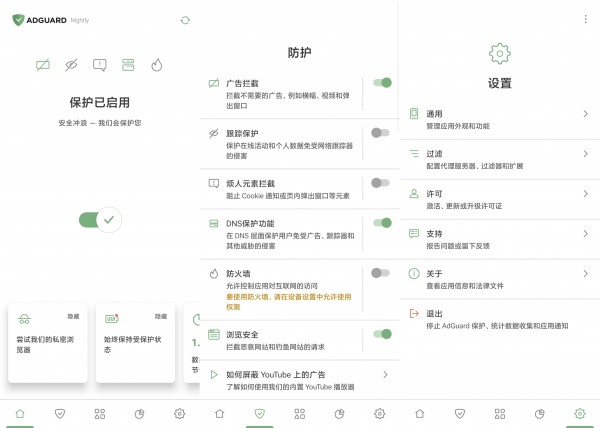Tap the DNS server icon on home screen
Screen dimensions: 600x428
(128, 65)
